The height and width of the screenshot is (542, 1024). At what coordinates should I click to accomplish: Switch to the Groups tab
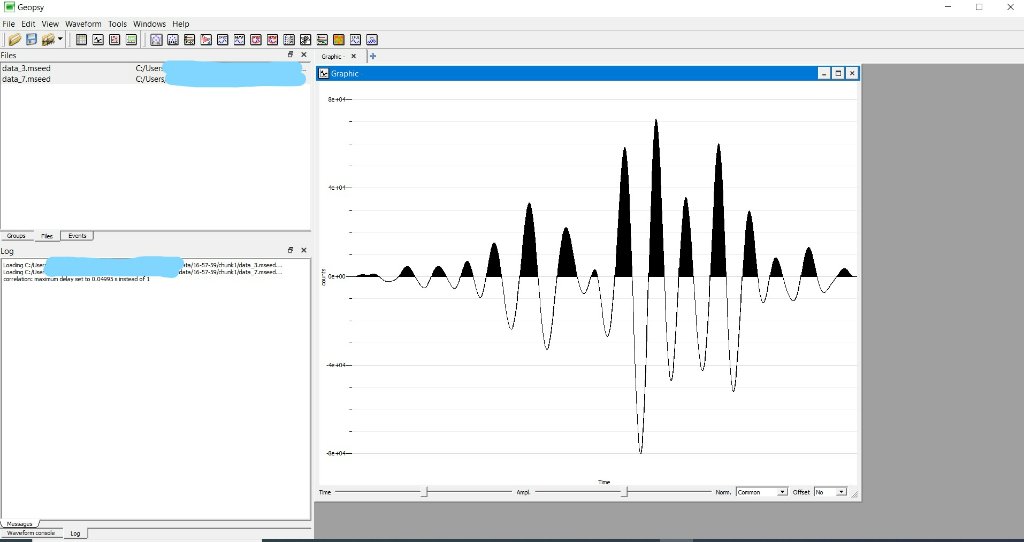tap(17, 236)
